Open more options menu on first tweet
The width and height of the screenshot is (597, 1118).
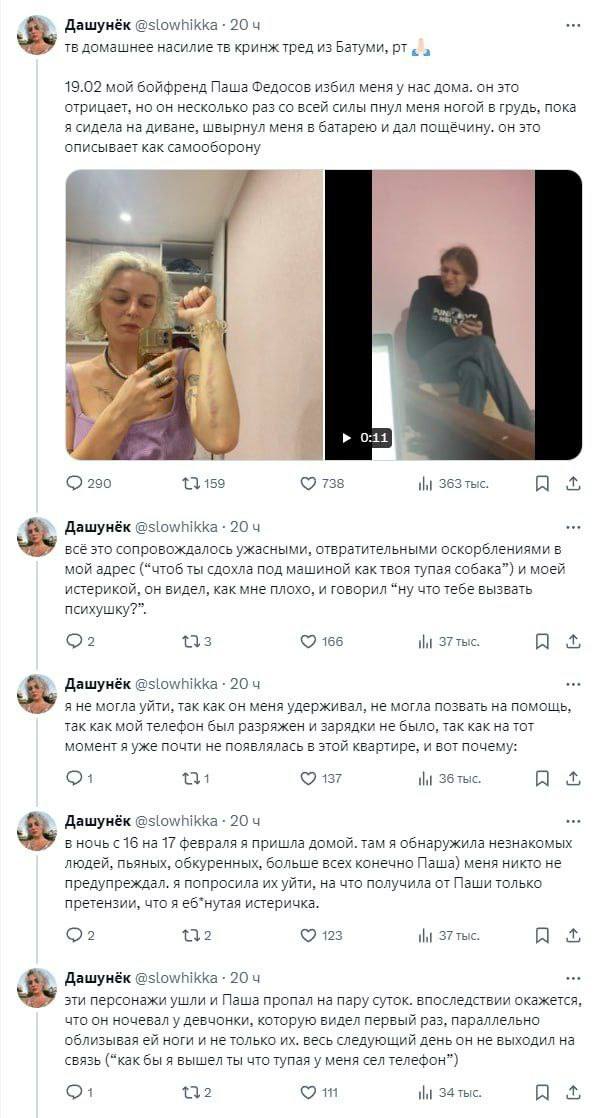click(573, 25)
